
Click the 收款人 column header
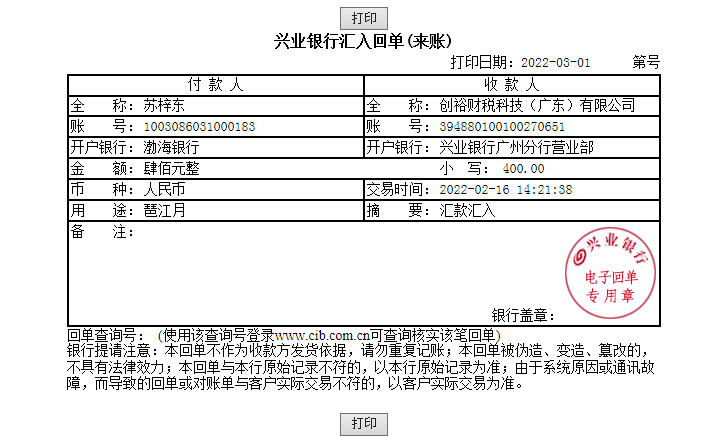click(x=512, y=85)
